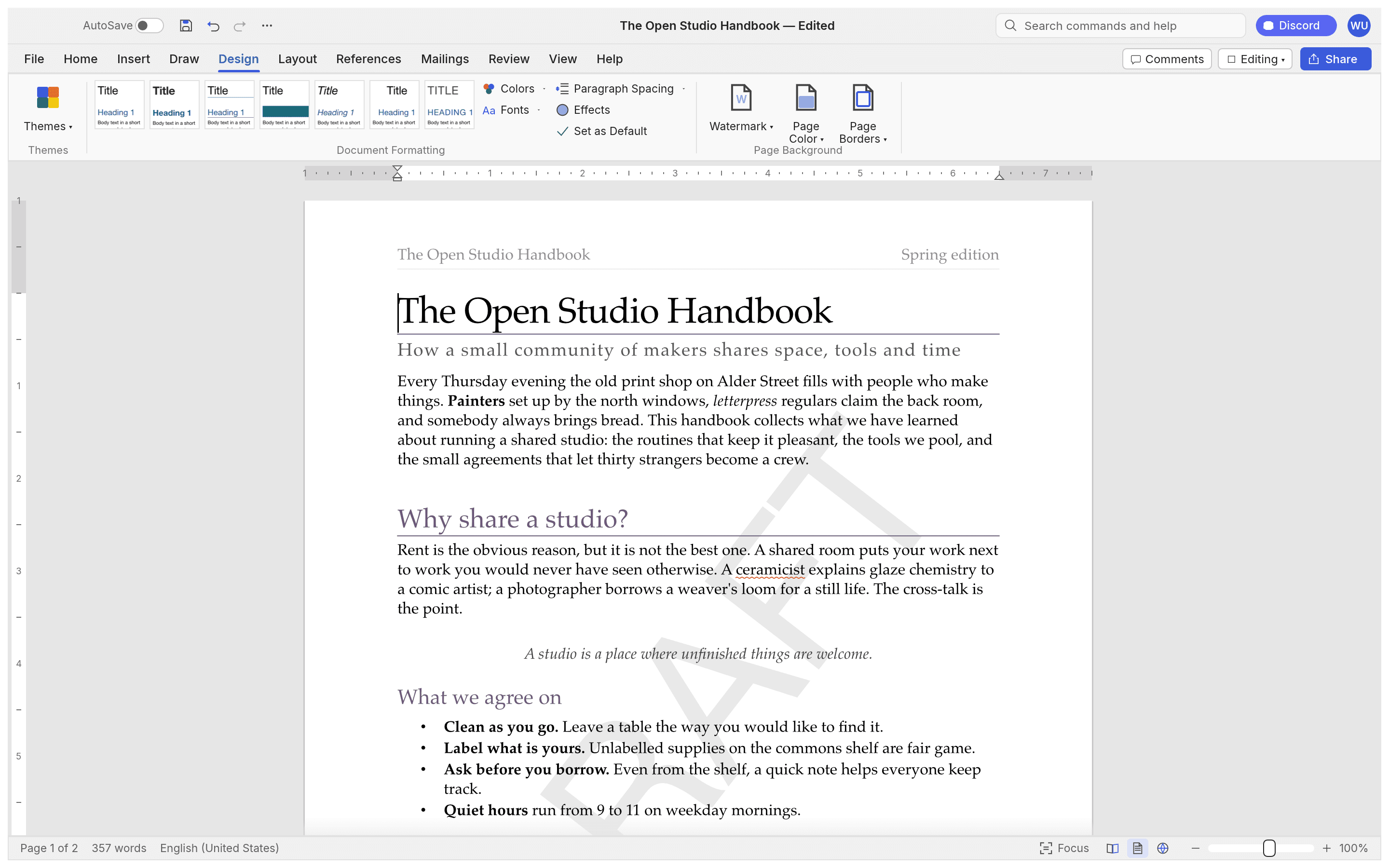This screenshot has width=1389, height=868.
Task: Click the Page 1 of 2 indicator
Action: coord(49,848)
